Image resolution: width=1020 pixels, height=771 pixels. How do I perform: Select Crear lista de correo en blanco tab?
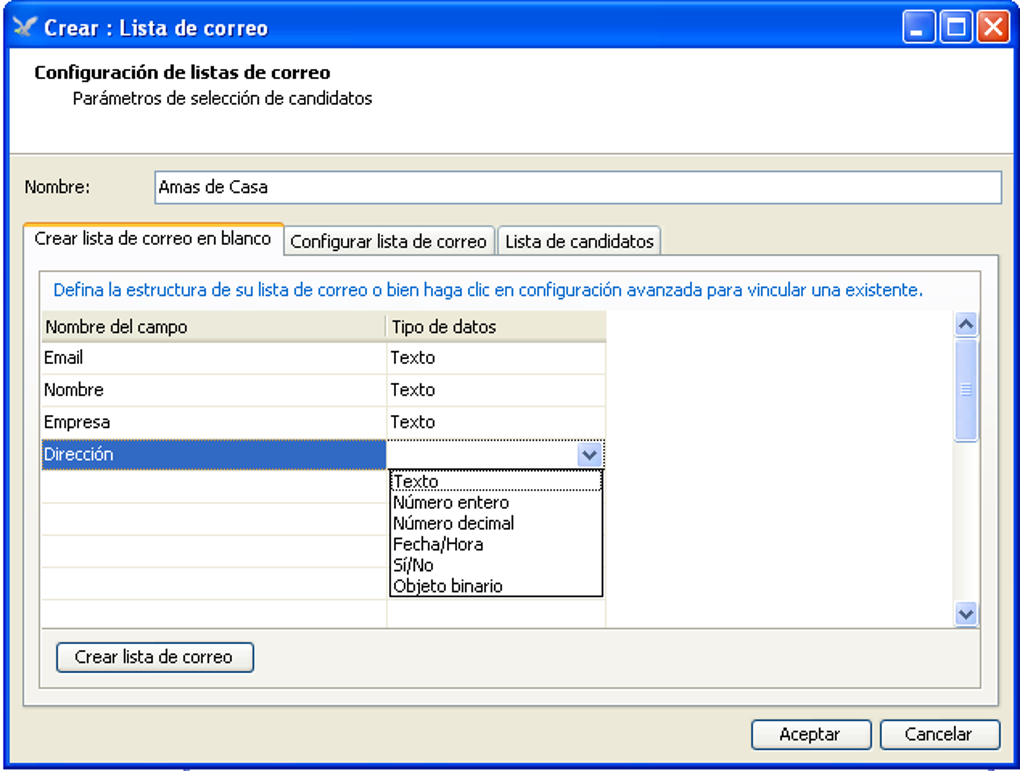[153, 239]
